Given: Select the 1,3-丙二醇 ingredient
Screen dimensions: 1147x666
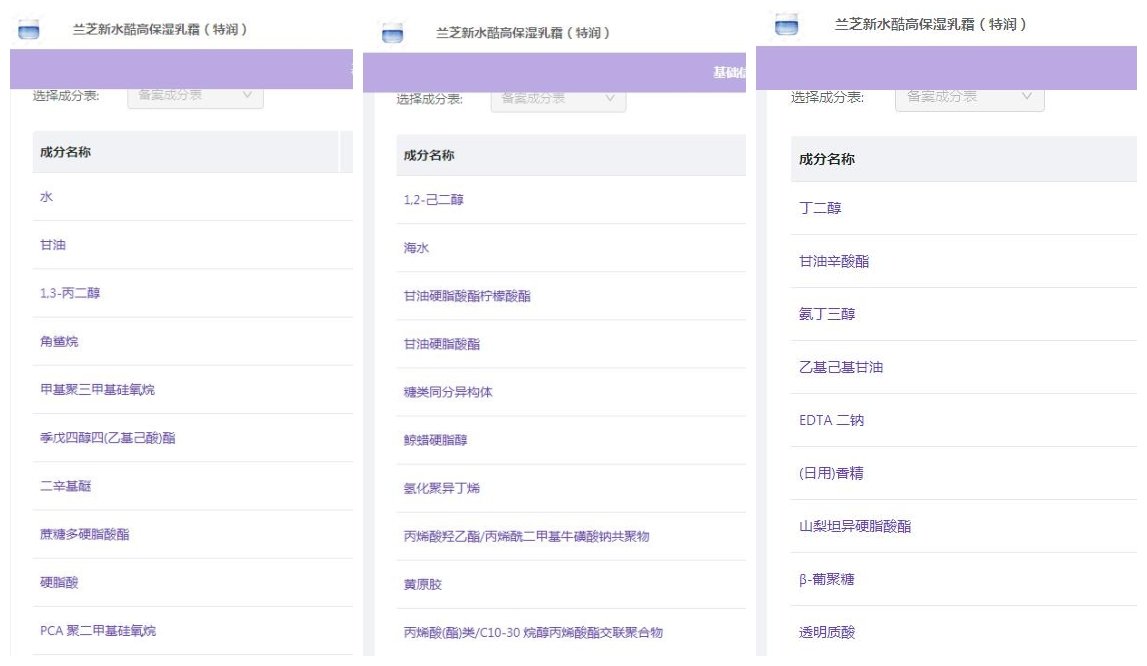Looking at the screenshot, I should [x=70, y=293].
